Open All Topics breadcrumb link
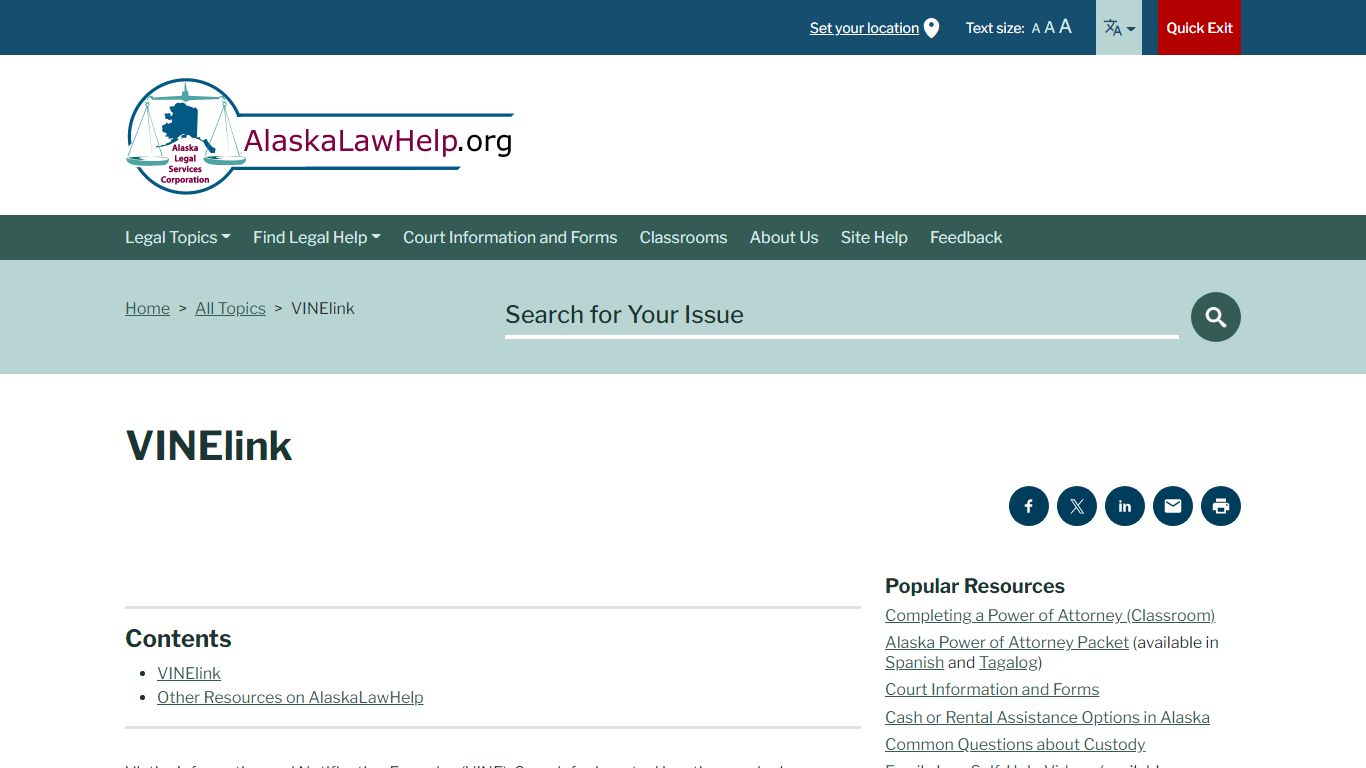Screen dimensions: 1366x768 (230, 308)
